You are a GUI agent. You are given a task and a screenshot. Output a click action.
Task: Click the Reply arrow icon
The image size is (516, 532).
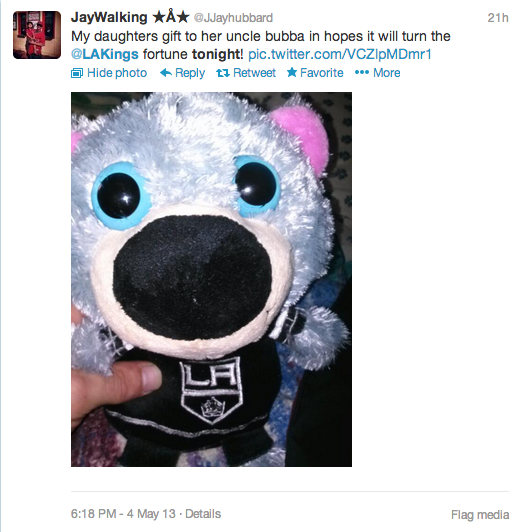[166, 72]
